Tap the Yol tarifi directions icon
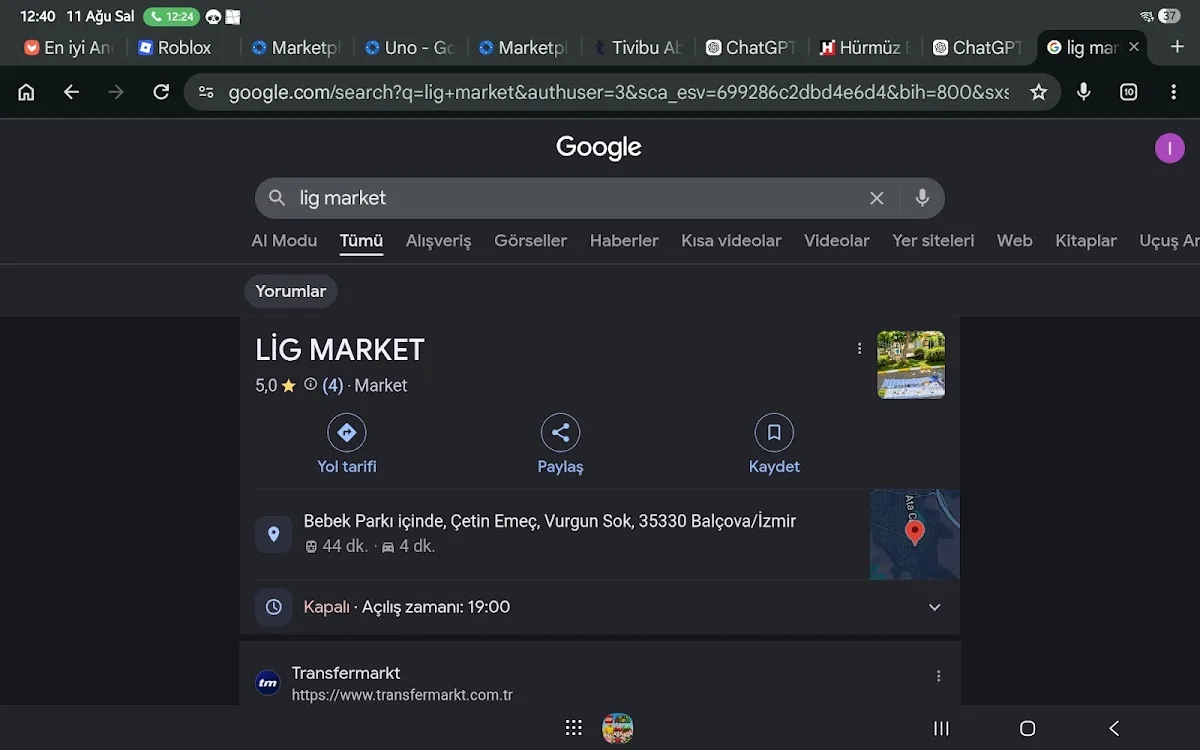The width and height of the screenshot is (1200, 750). point(347,433)
